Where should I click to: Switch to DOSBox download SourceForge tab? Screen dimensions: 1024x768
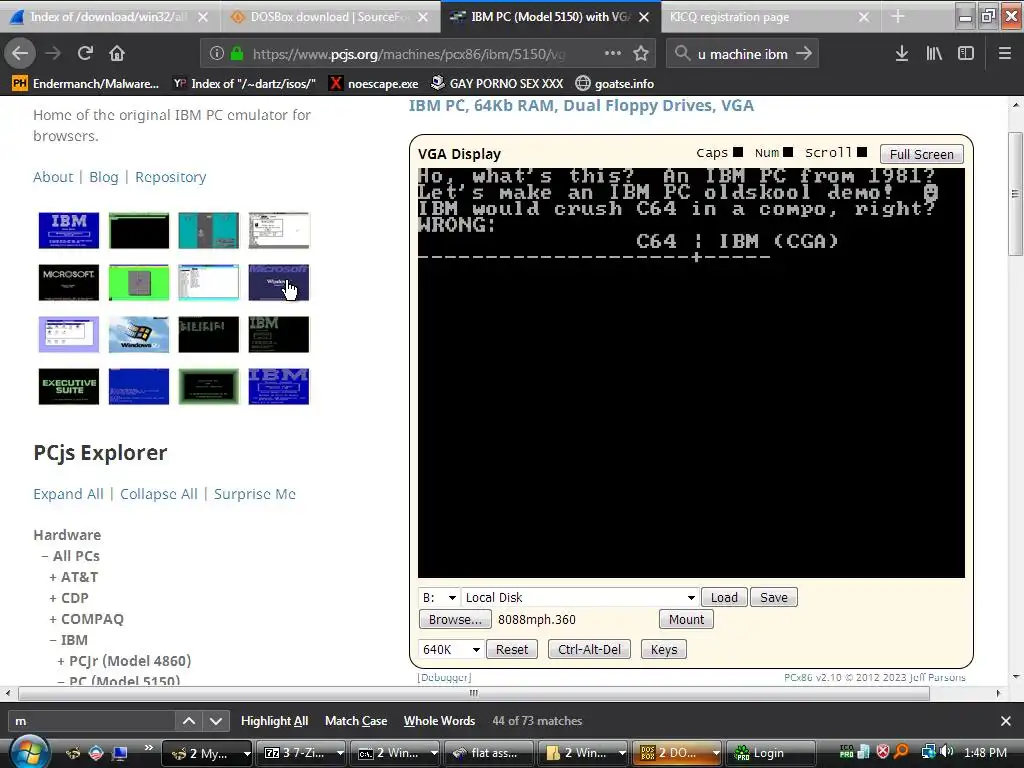(x=330, y=17)
